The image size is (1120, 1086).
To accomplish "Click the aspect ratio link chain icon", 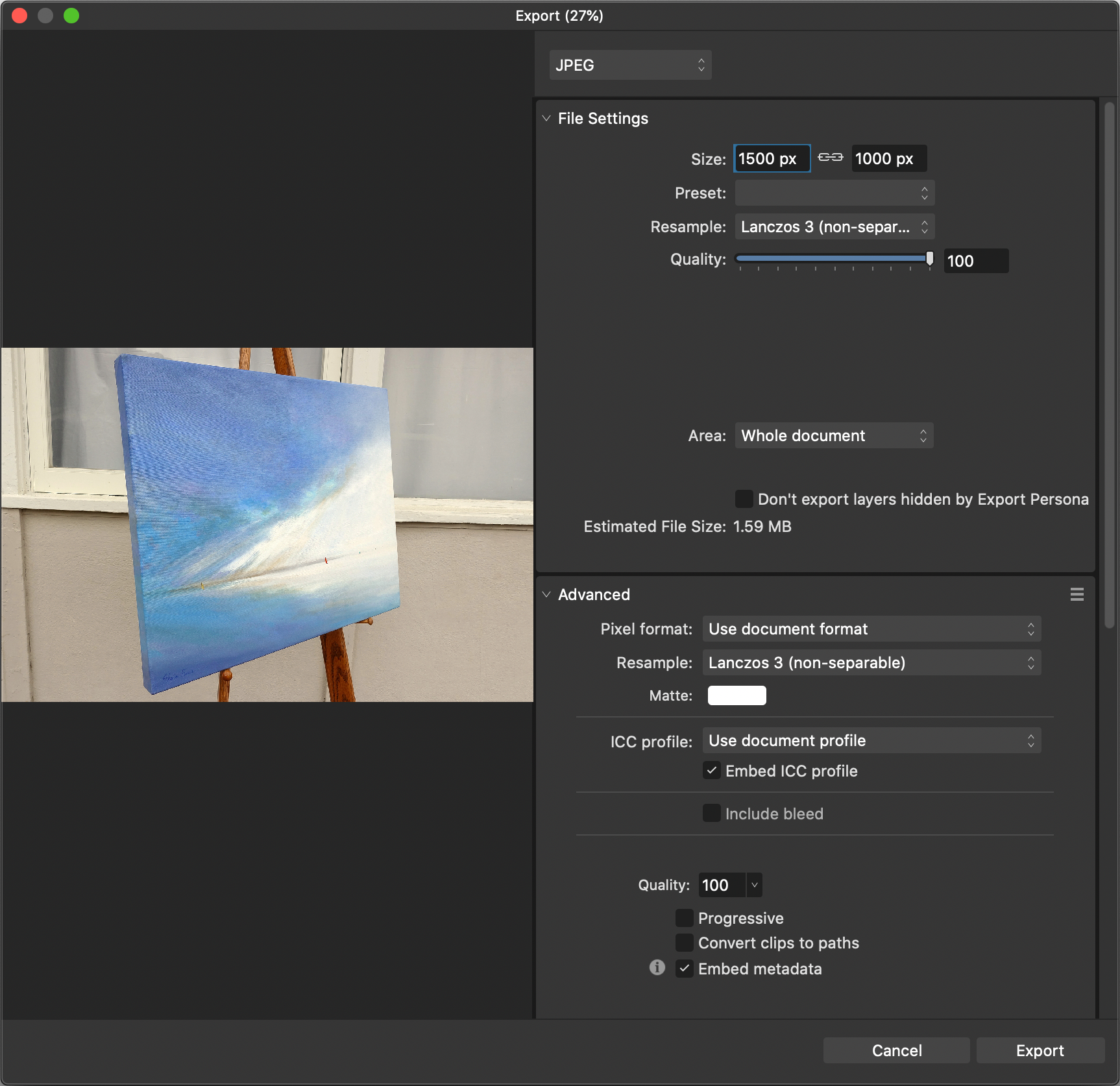I will [831, 157].
